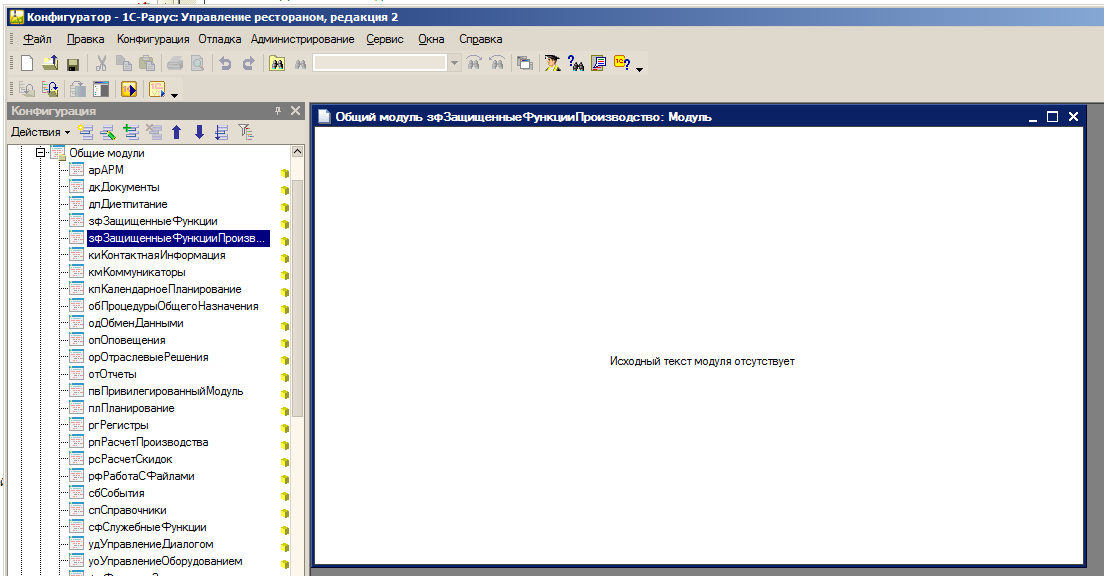Open the Сервис menu
This screenshot has width=1104, height=576.
[384, 39]
